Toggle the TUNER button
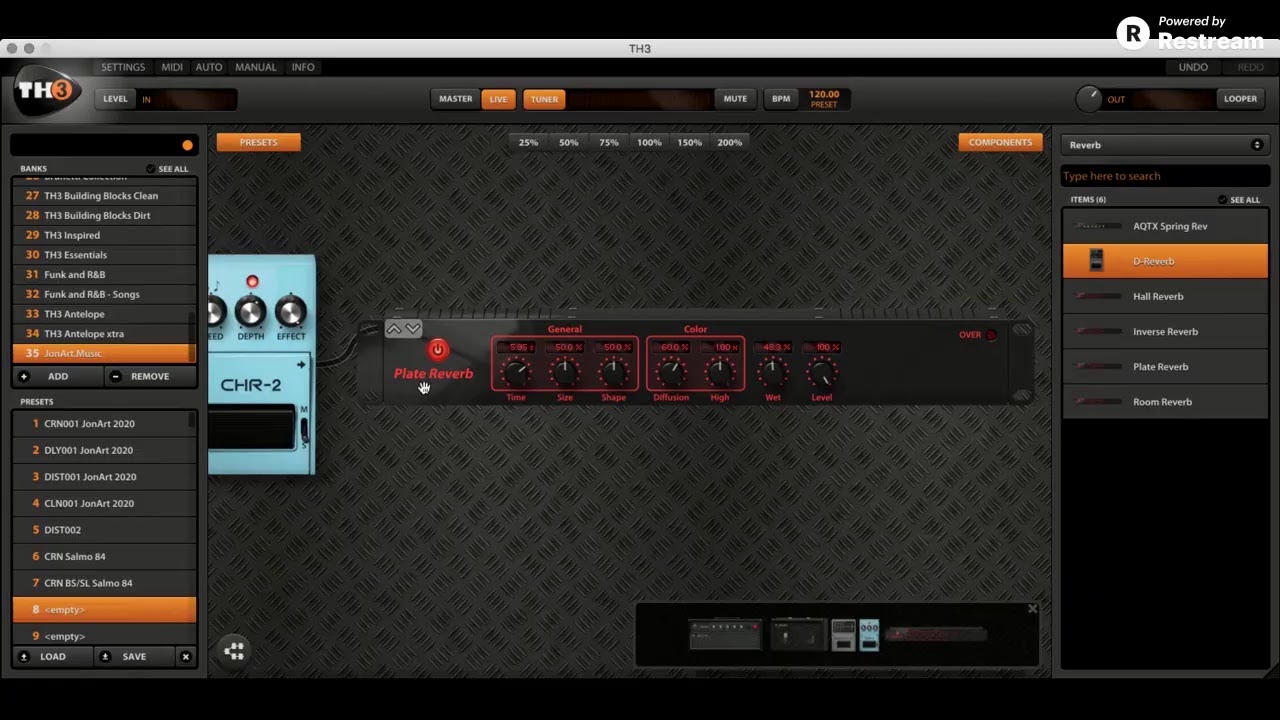 click(544, 99)
